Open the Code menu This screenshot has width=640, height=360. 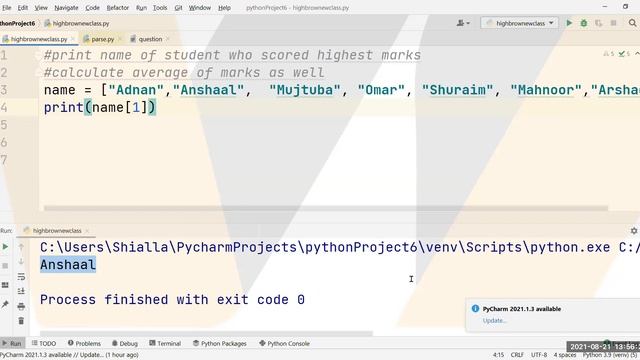[92, 7]
